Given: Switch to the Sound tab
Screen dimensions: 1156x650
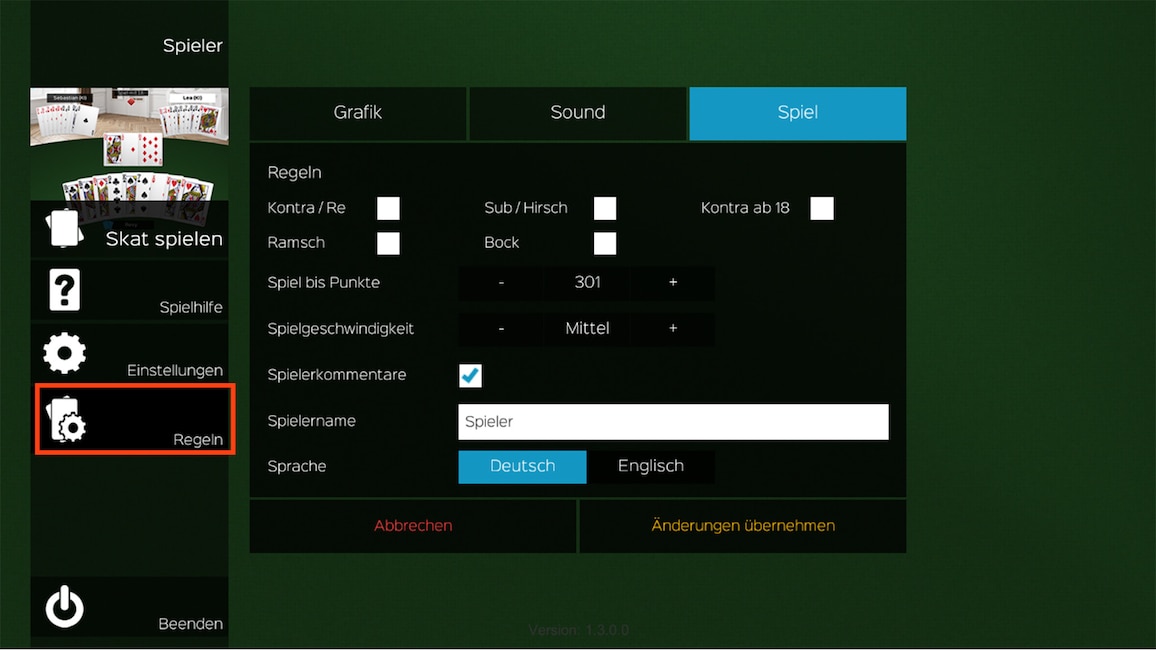Looking at the screenshot, I should click(578, 113).
